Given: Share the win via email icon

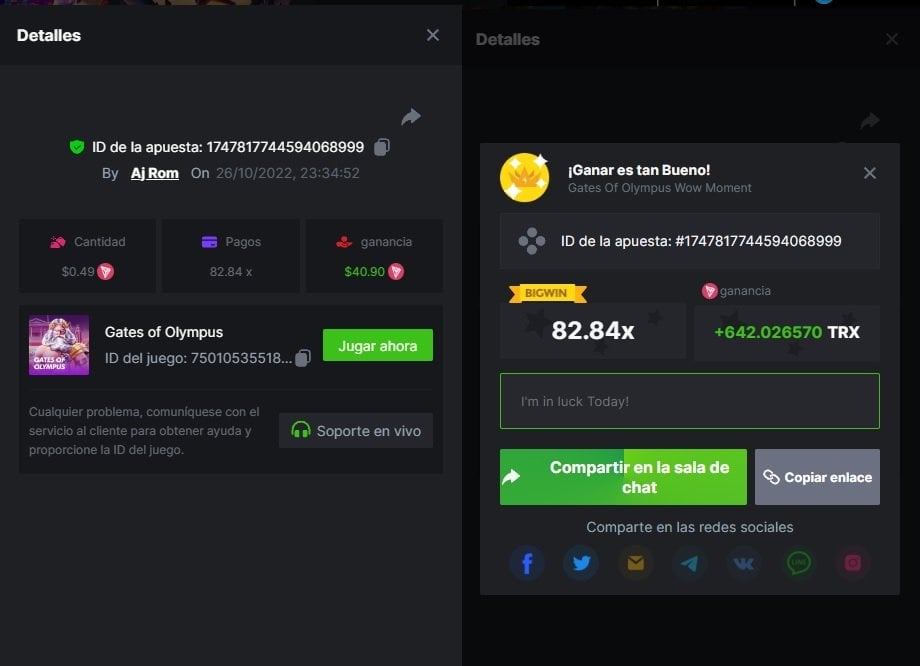Looking at the screenshot, I should (635, 563).
